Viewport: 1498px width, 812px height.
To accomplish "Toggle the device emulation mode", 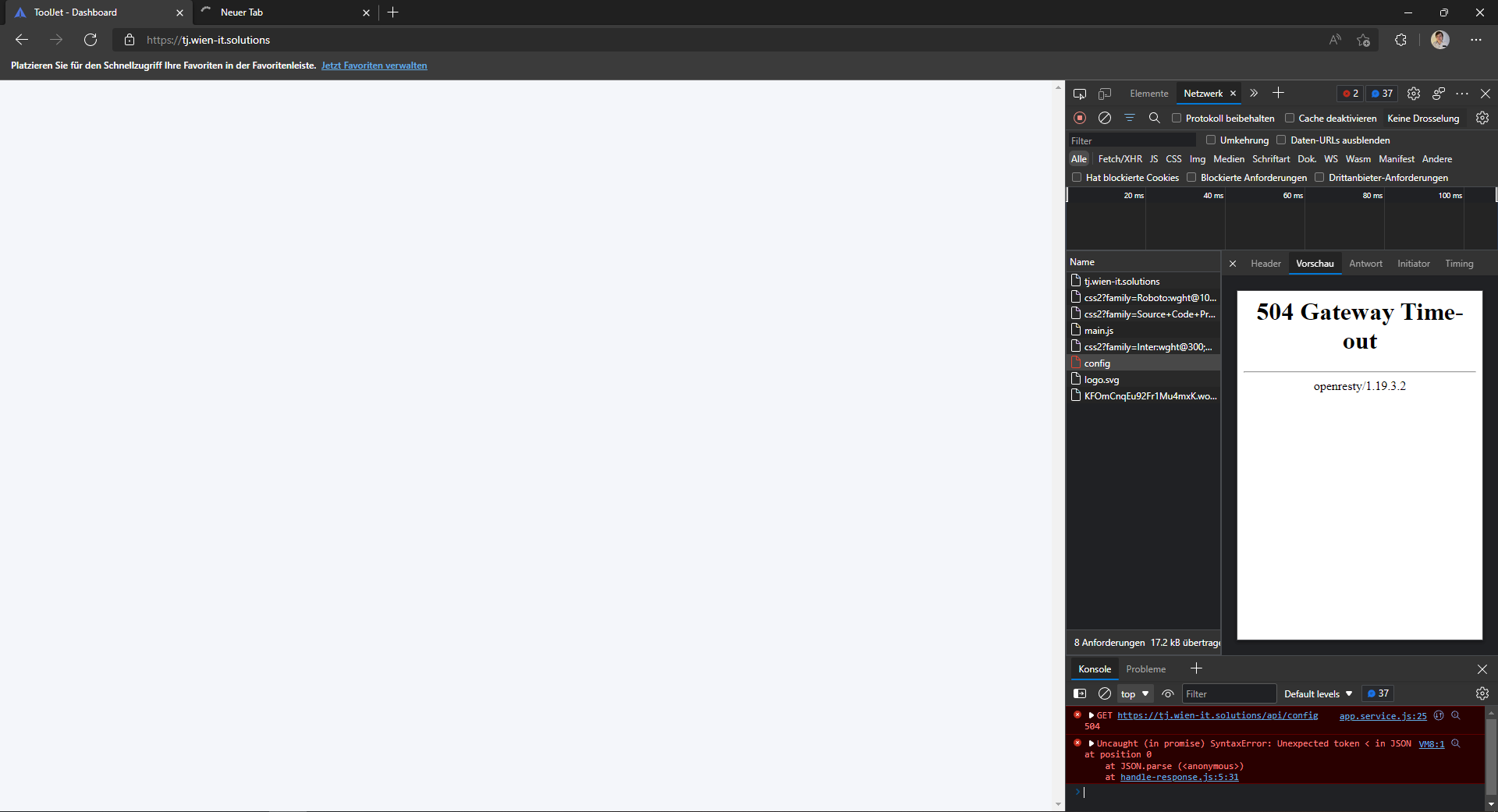I will pyautogui.click(x=1105, y=93).
